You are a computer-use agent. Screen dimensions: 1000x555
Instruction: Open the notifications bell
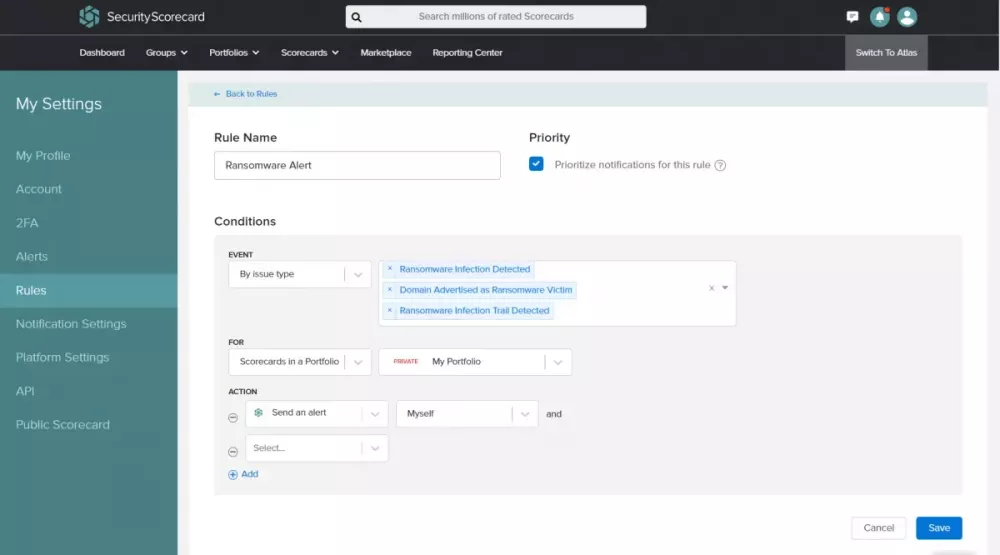pyautogui.click(x=879, y=17)
